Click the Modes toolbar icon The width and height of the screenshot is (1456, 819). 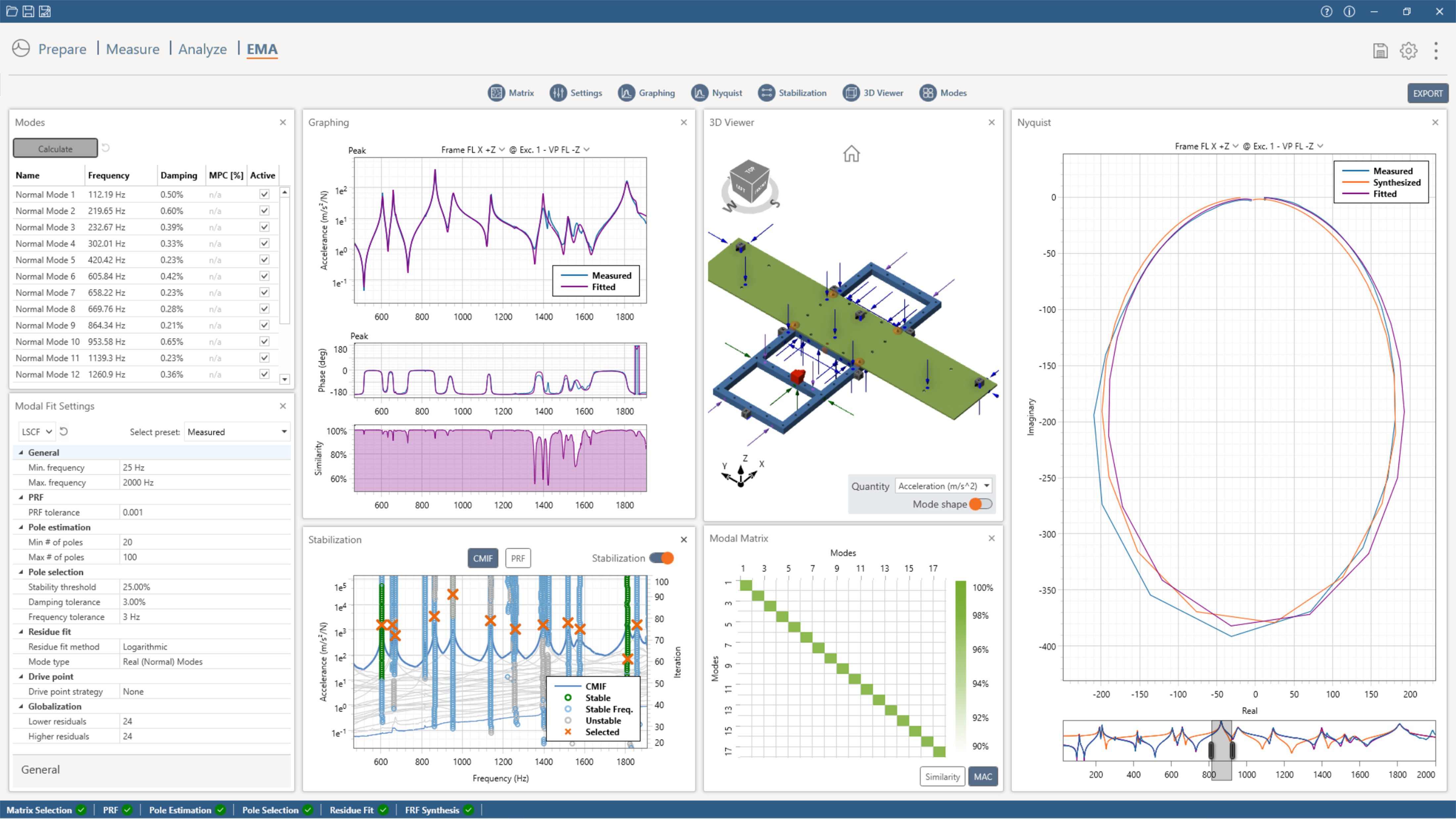pos(928,93)
